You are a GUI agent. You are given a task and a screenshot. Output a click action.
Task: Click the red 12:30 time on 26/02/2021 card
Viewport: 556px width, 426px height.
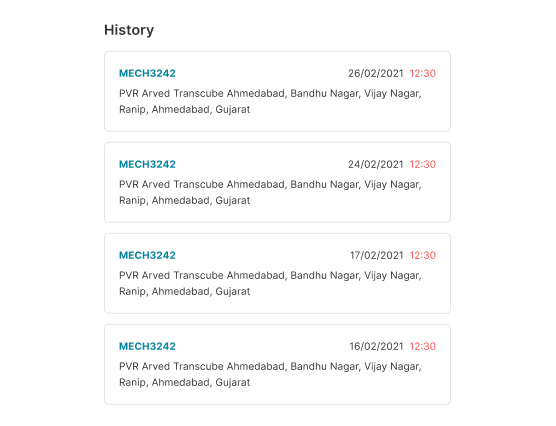(423, 73)
